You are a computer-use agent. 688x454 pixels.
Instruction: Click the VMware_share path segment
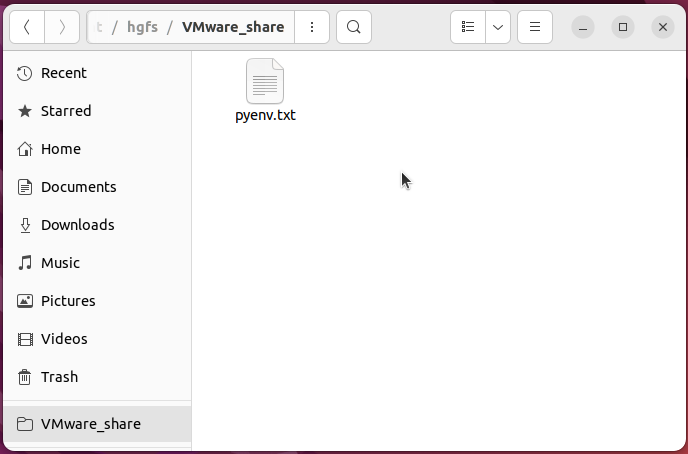233,27
